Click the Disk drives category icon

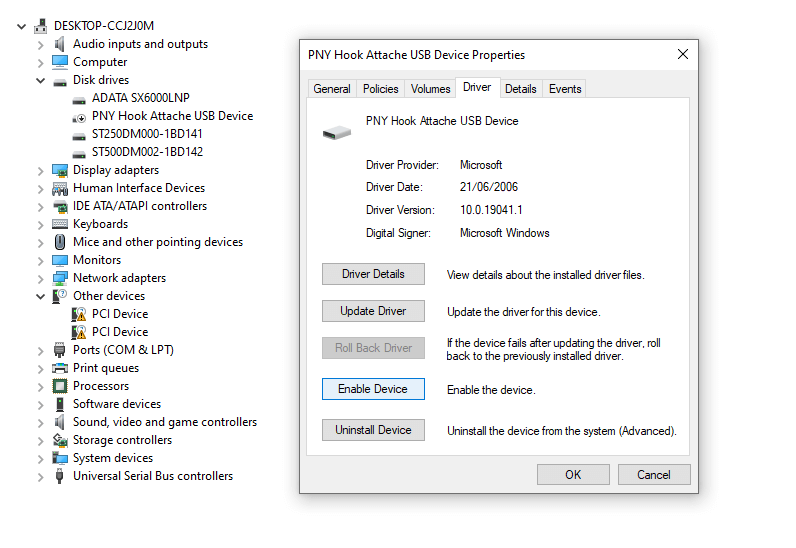59,81
